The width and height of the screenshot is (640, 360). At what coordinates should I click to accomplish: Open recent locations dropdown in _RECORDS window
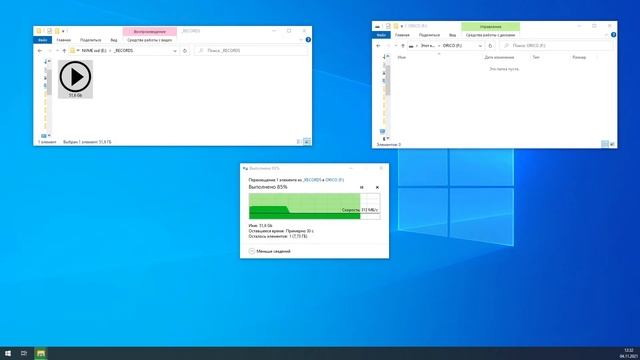pyautogui.click(x=57, y=51)
